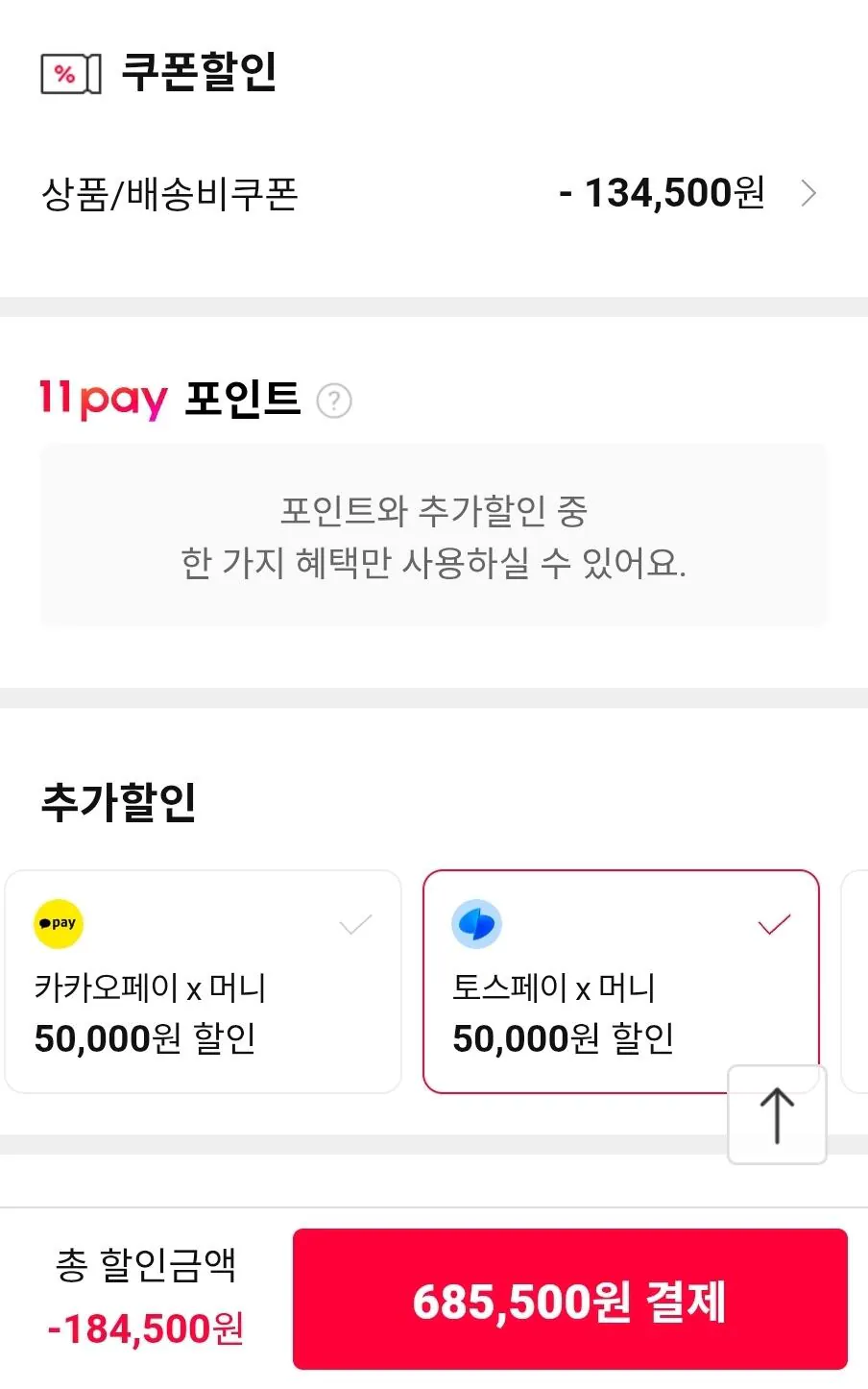Click the 11pay logo

[x=103, y=399]
